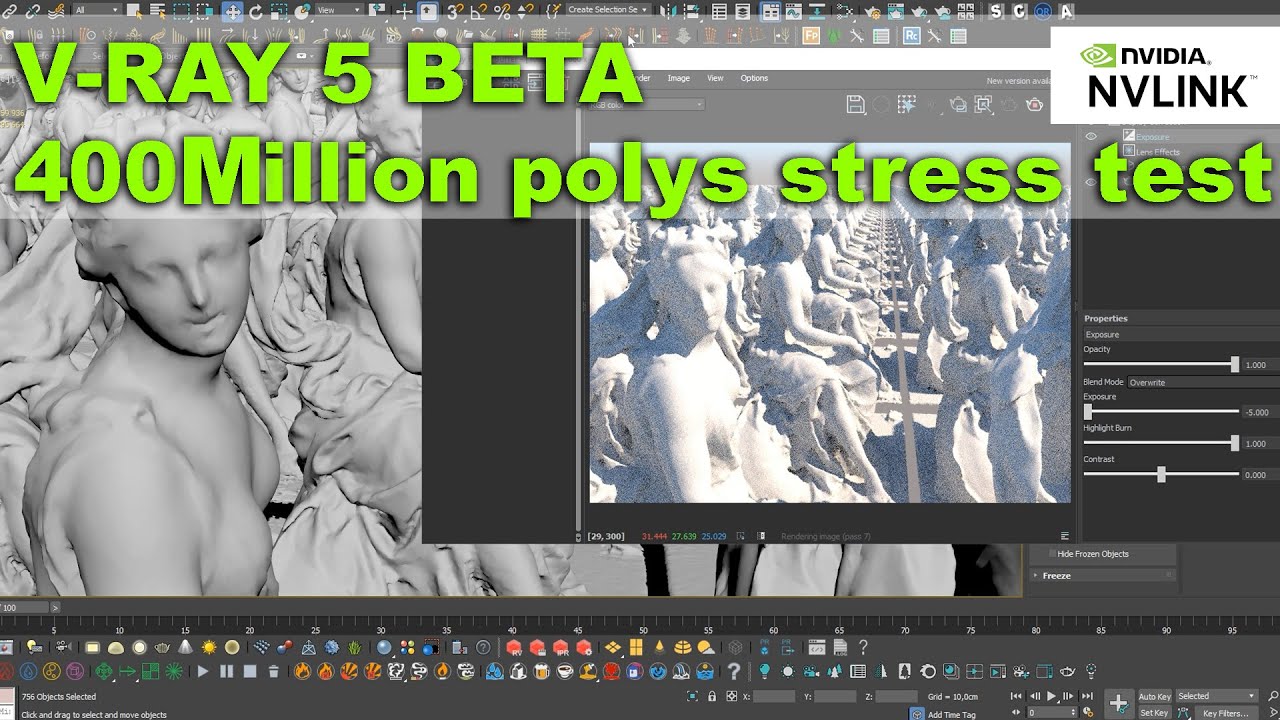Click the Phoenix simulation play button
This screenshot has height=720, width=1280.
click(x=202, y=671)
